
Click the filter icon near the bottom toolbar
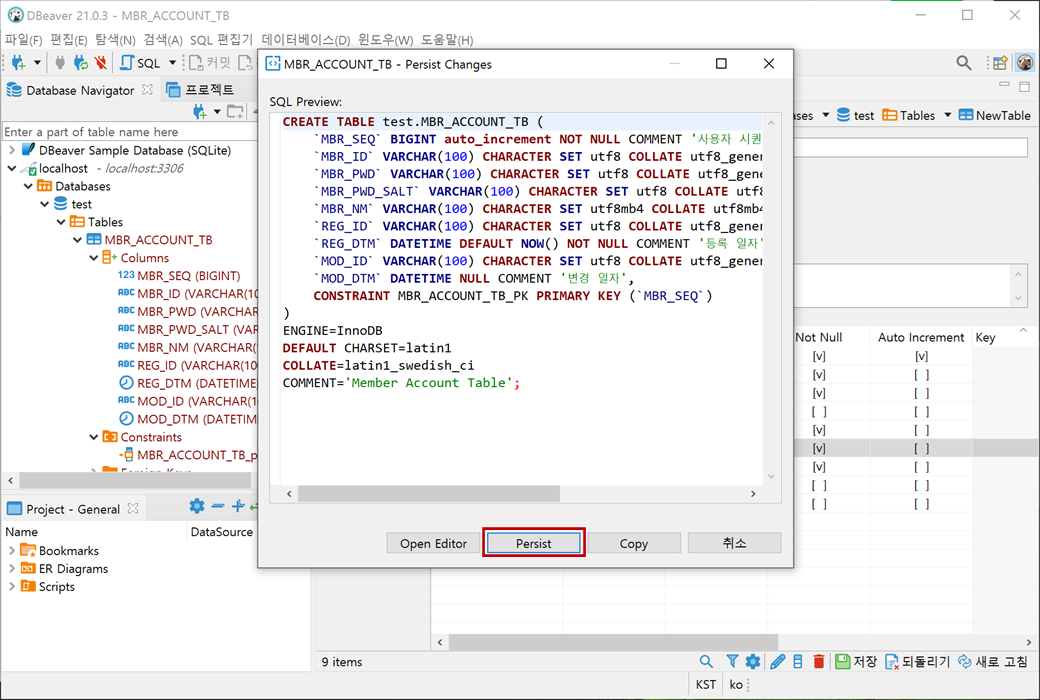tap(730, 661)
